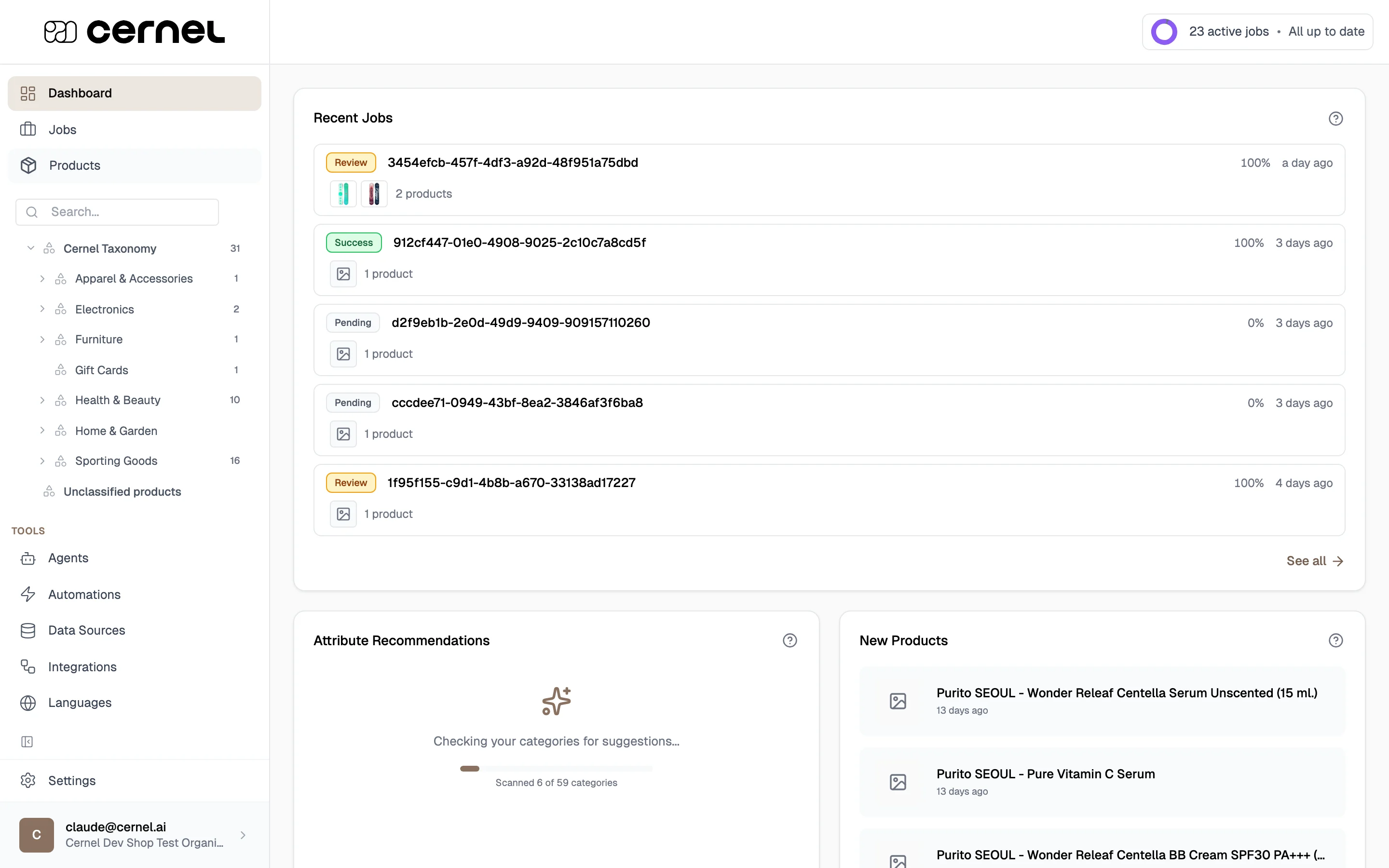Viewport: 1389px width, 868px height.
Task: Open Integrations page
Action: 134,666
